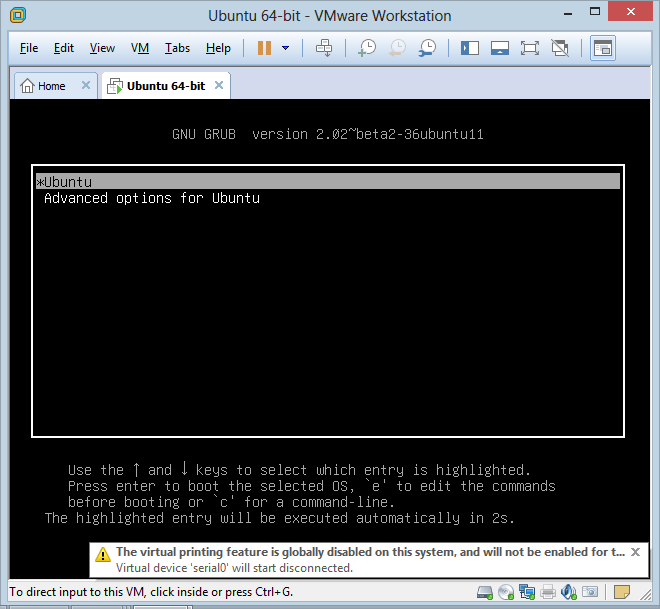Click the status bar input hint text
This screenshot has height=609, width=660.
coord(151,592)
